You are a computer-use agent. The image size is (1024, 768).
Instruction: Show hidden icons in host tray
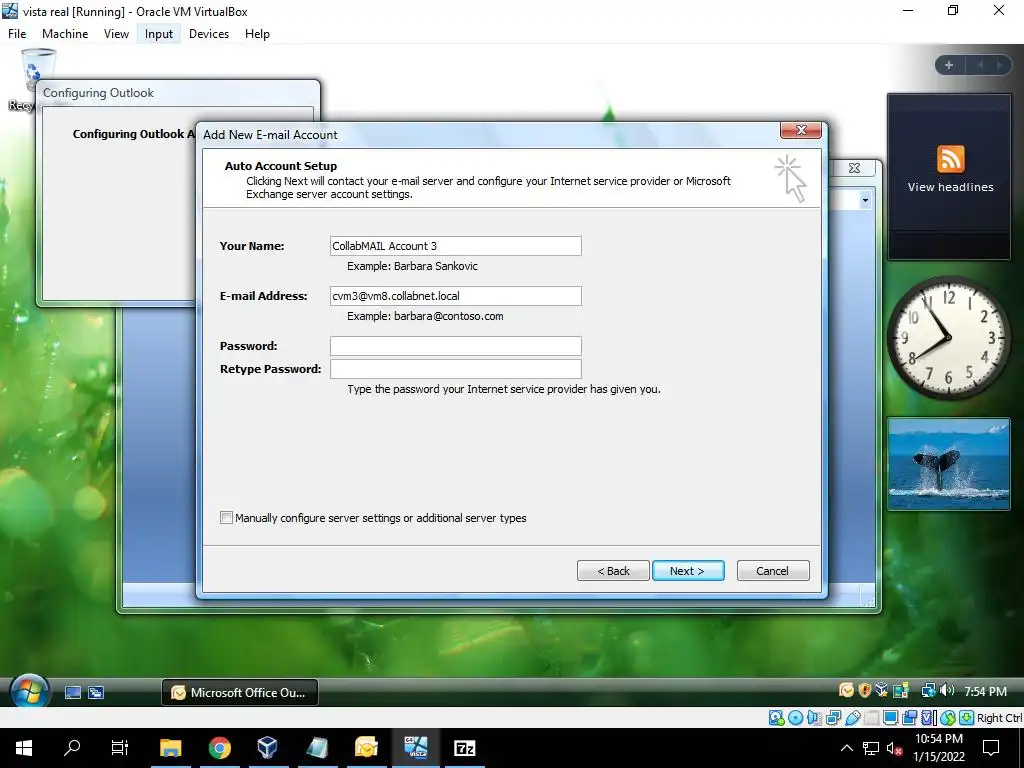846,748
